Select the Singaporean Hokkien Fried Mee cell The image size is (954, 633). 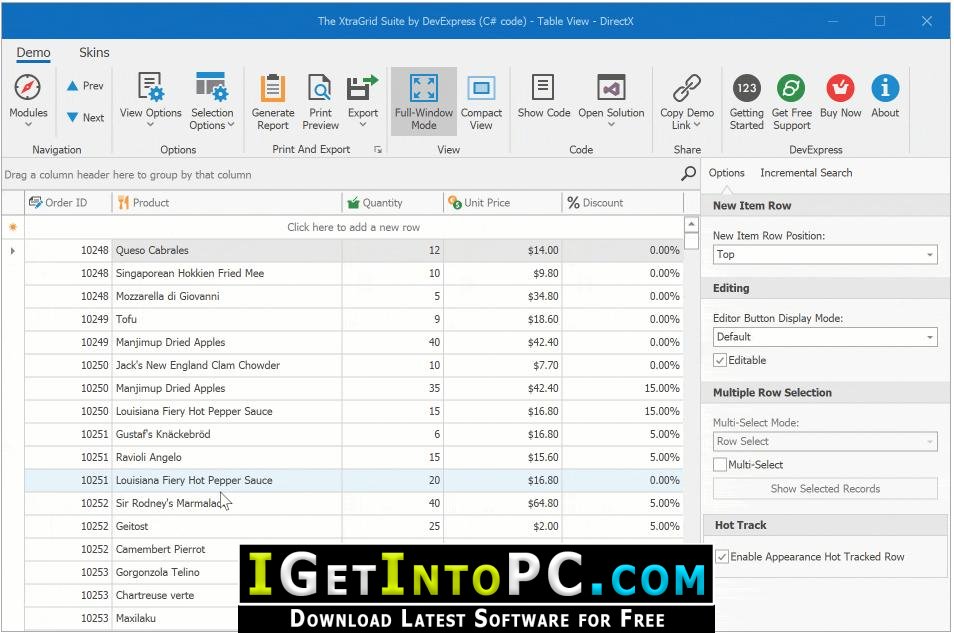tap(227, 273)
